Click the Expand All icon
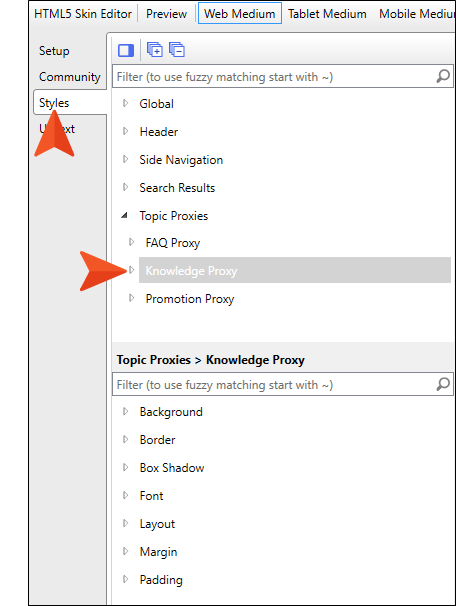 [155, 50]
